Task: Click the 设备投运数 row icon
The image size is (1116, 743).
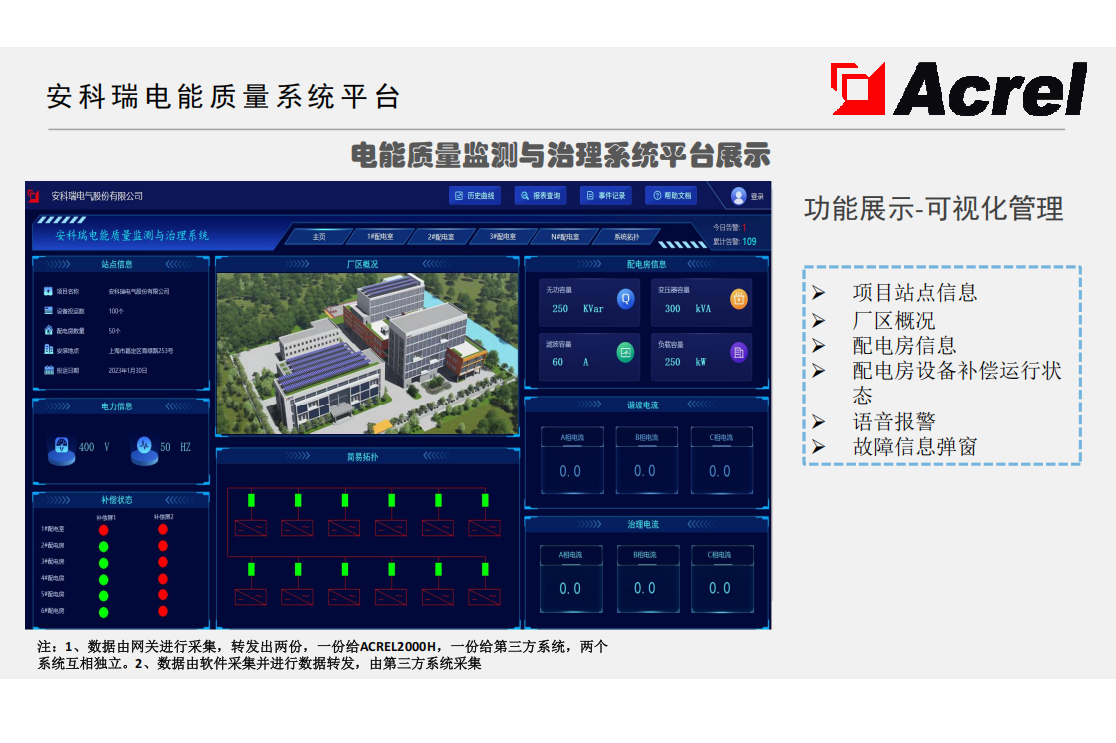Action: pos(48,311)
